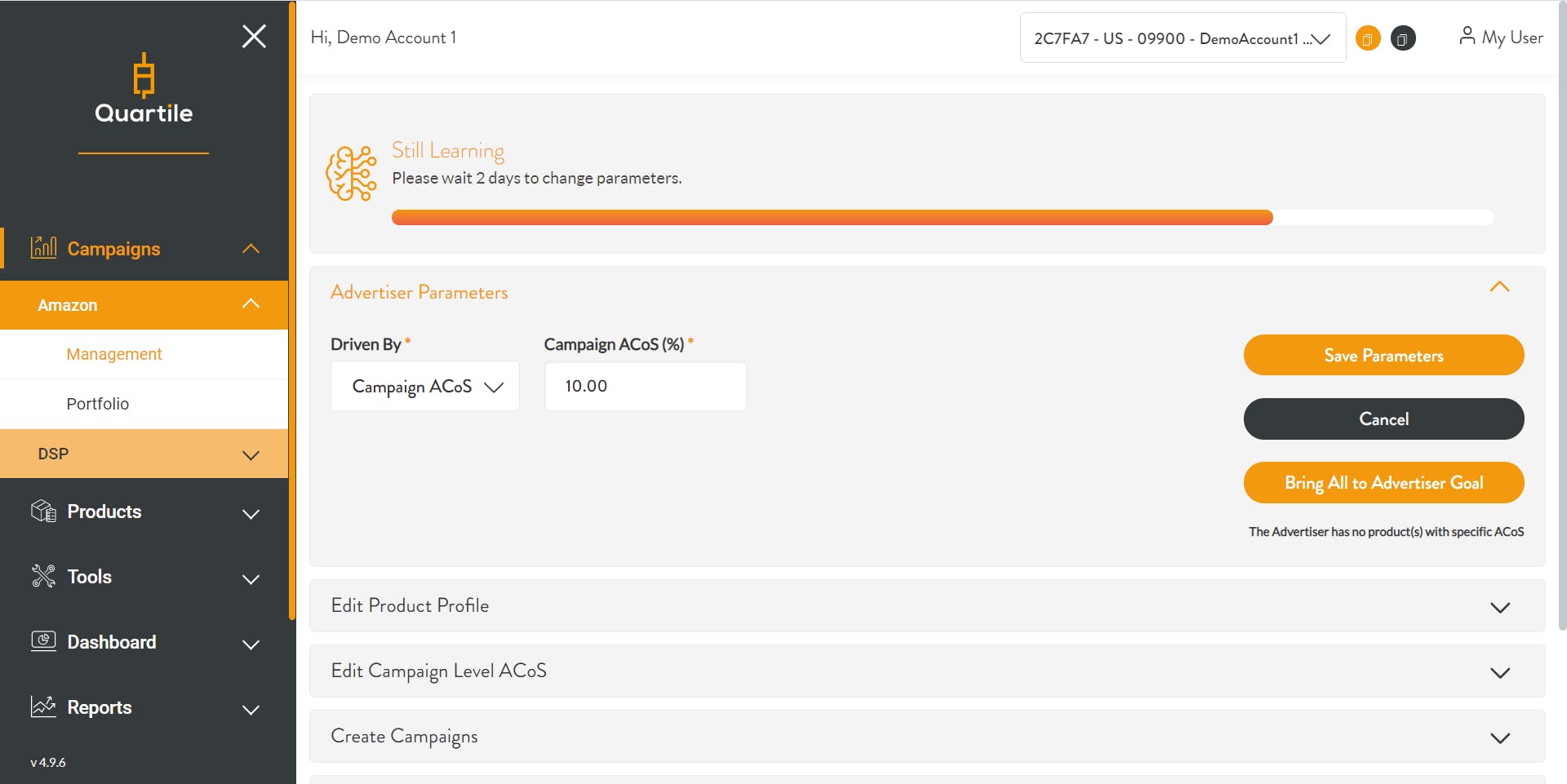
Task: Click the 'Still Learning' heading
Action: (x=448, y=151)
